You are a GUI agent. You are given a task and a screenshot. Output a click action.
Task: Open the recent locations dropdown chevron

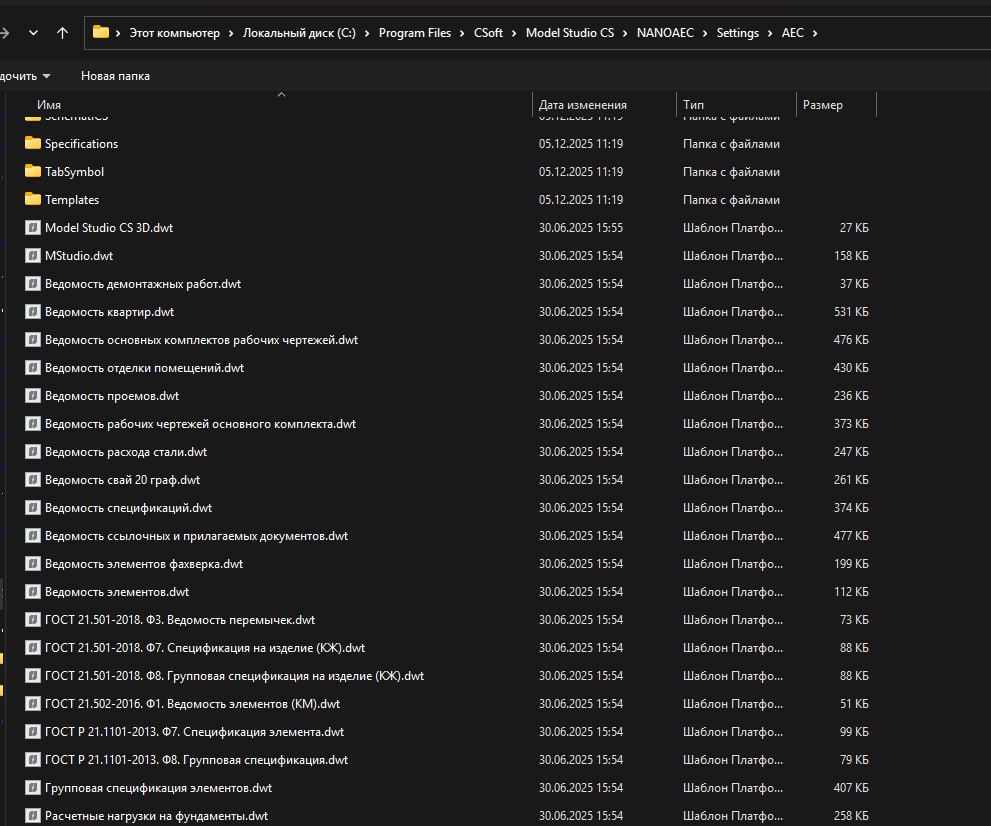coord(33,32)
